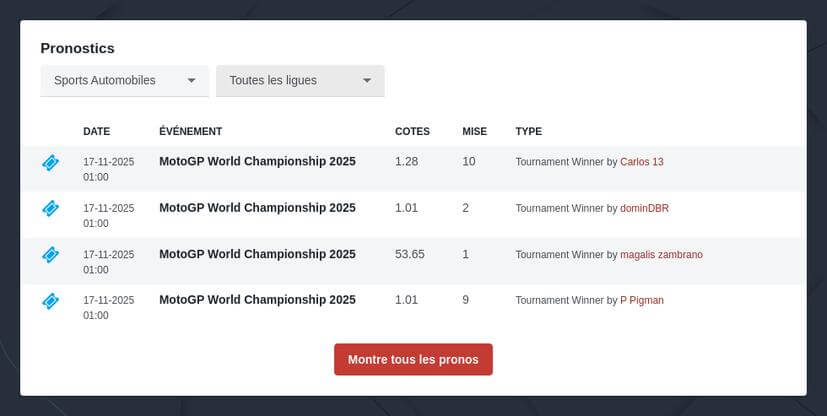Click the Mise column header
Image resolution: width=827 pixels, height=416 pixels.
click(474, 131)
